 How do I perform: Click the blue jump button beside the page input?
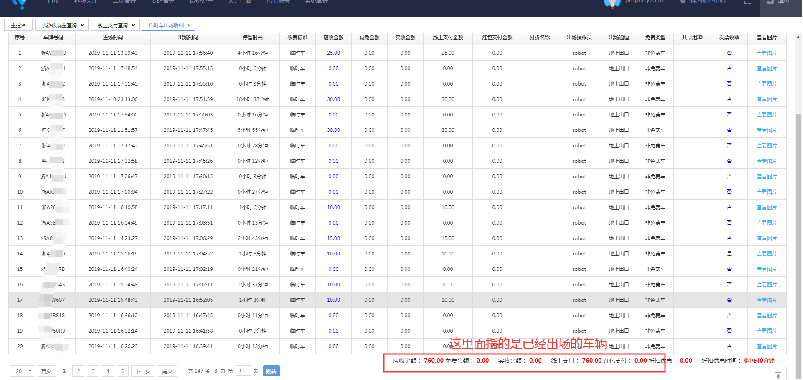pyautogui.click(x=271, y=371)
